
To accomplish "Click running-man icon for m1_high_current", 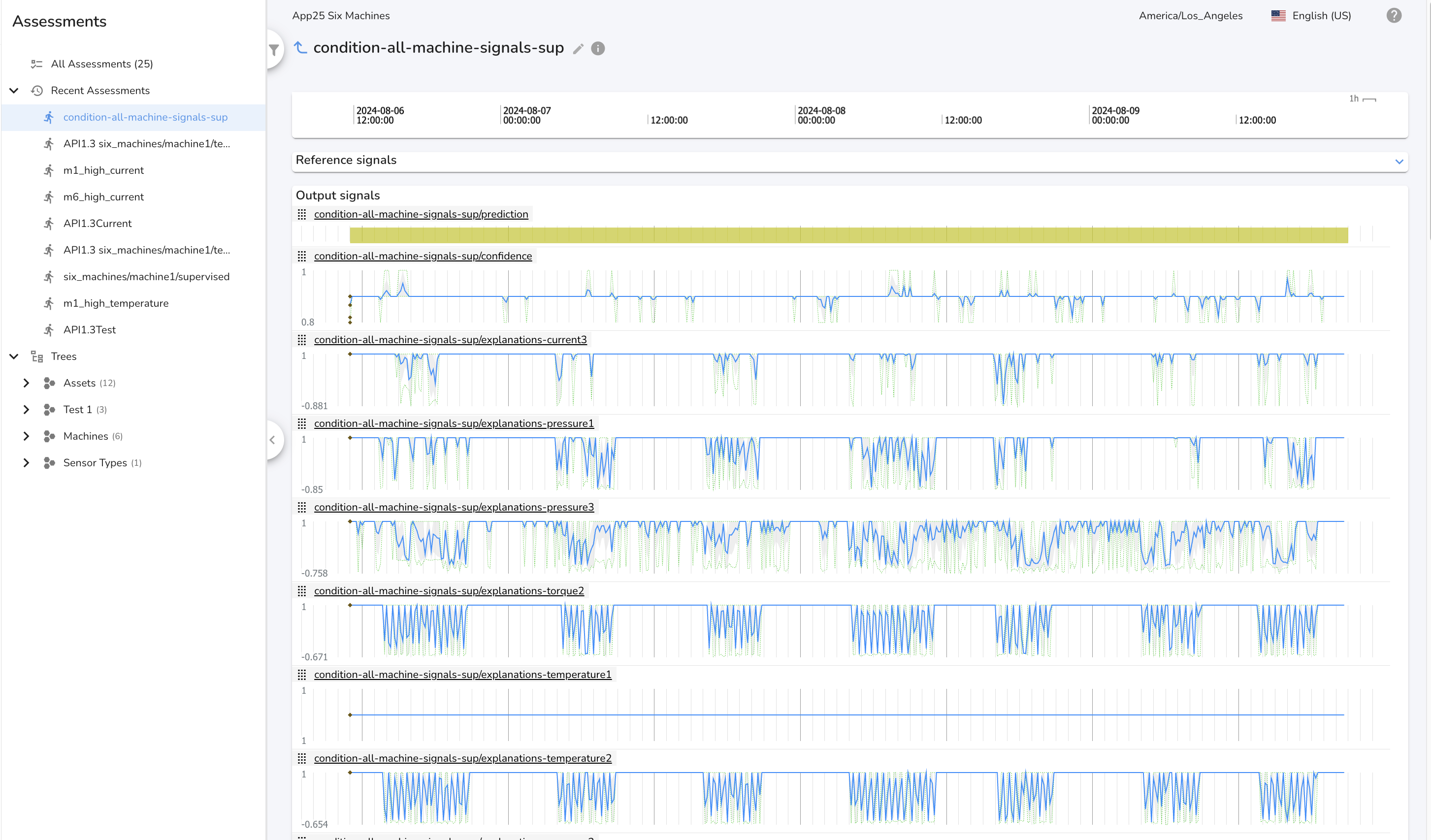I will tap(49, 170).
